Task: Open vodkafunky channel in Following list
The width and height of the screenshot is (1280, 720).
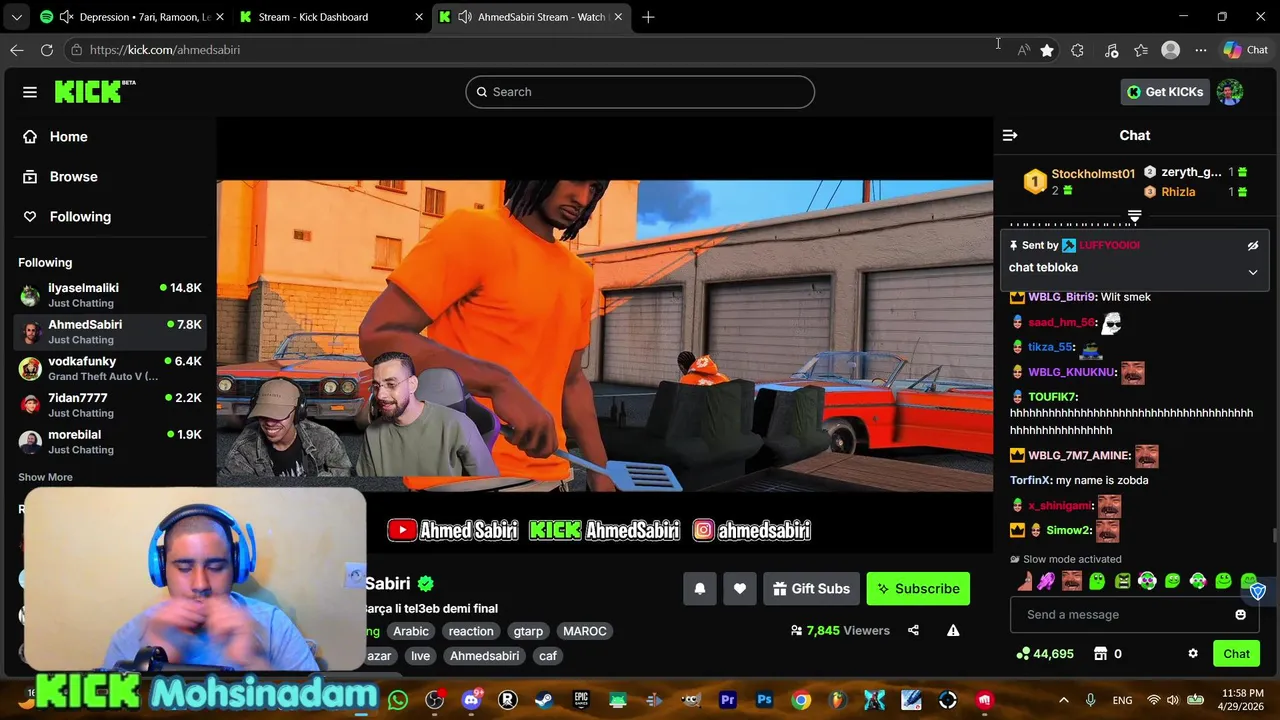Action: (110, 368)
